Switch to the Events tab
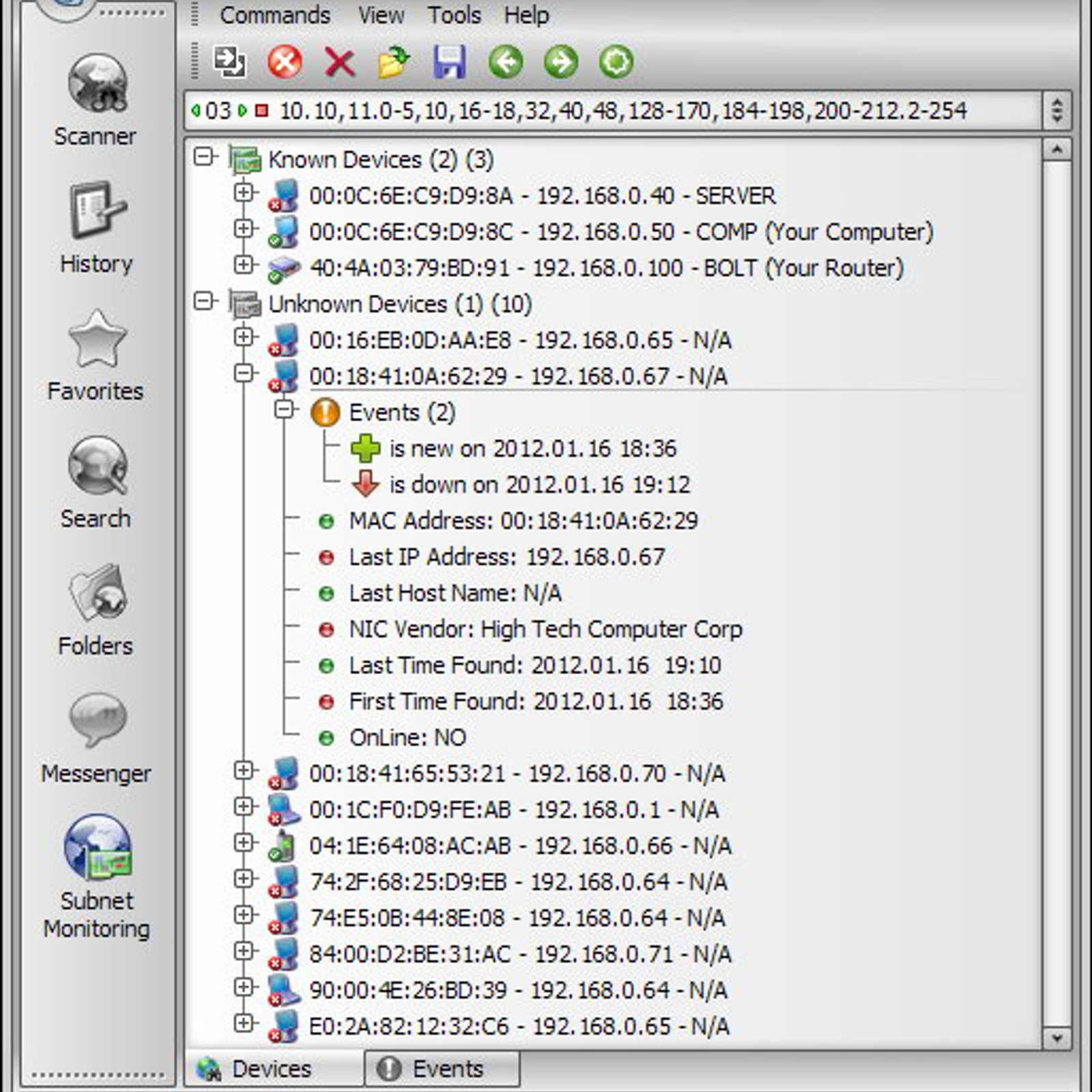Image resolution: width=1092 pixels, height=1092 pixels. click(x=442, y=1069)
